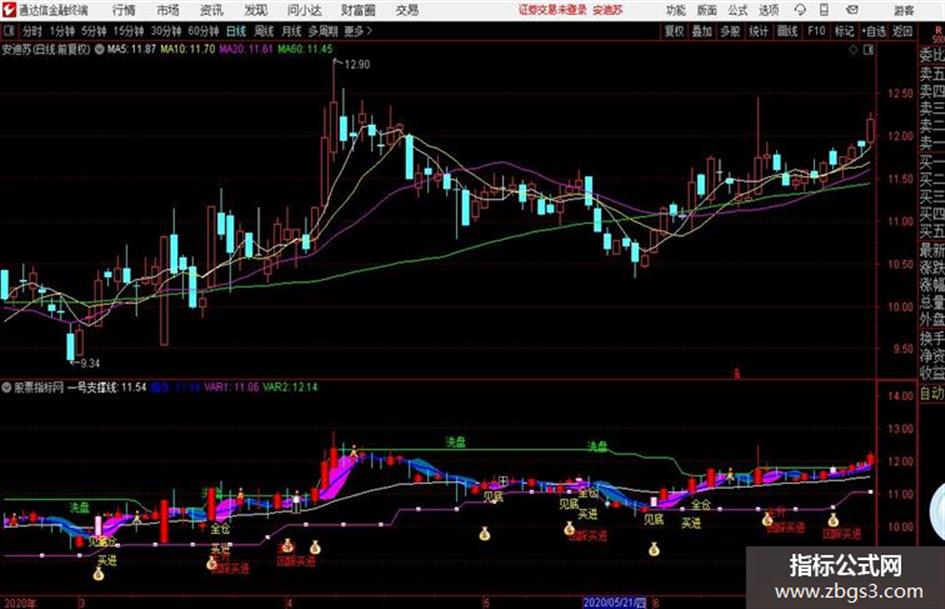Click the 叠加 overlay button
This screenshot has width=945, height=609.
(x=702, y=31)
